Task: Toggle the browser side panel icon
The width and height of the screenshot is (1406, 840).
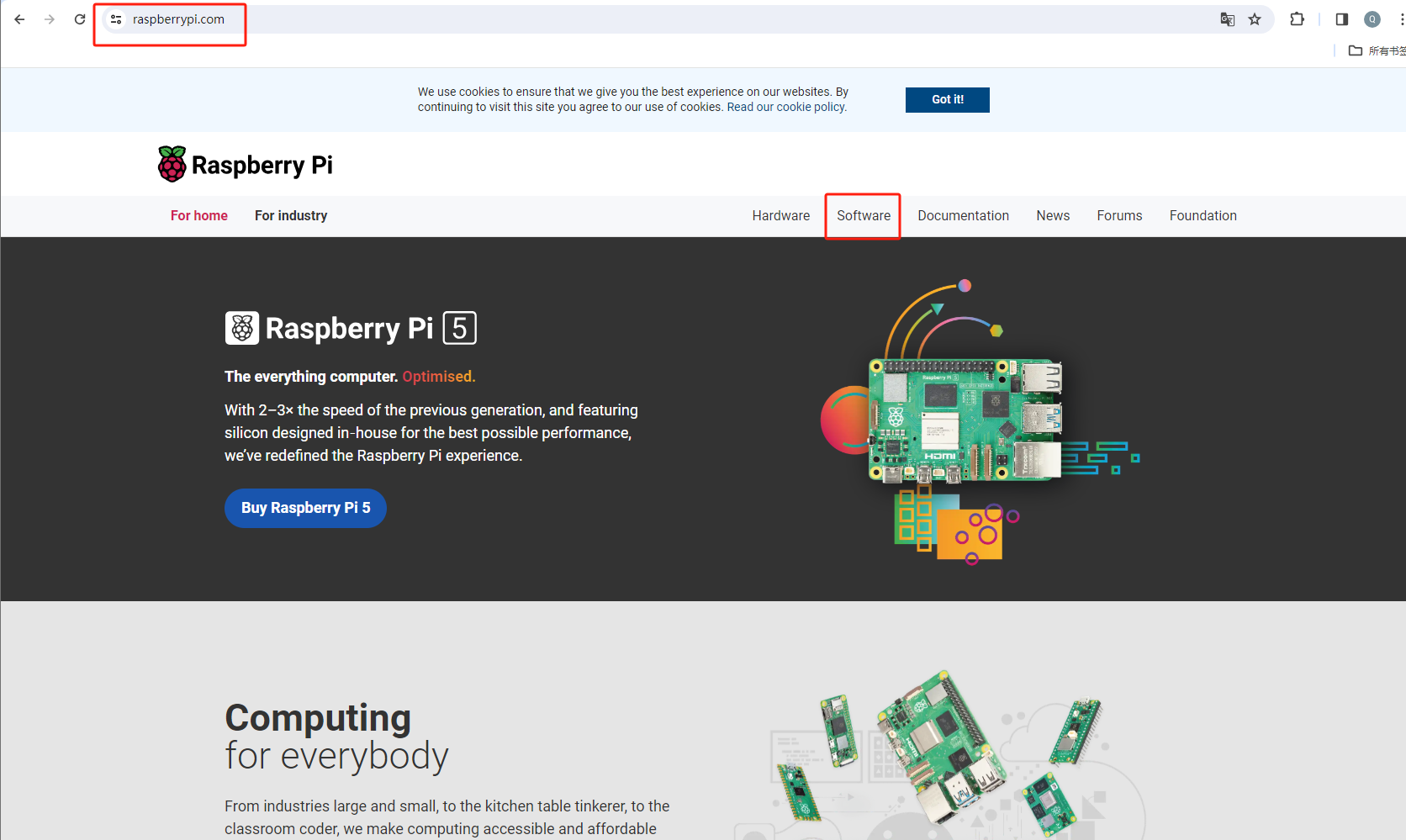Action: (1342, 19)
